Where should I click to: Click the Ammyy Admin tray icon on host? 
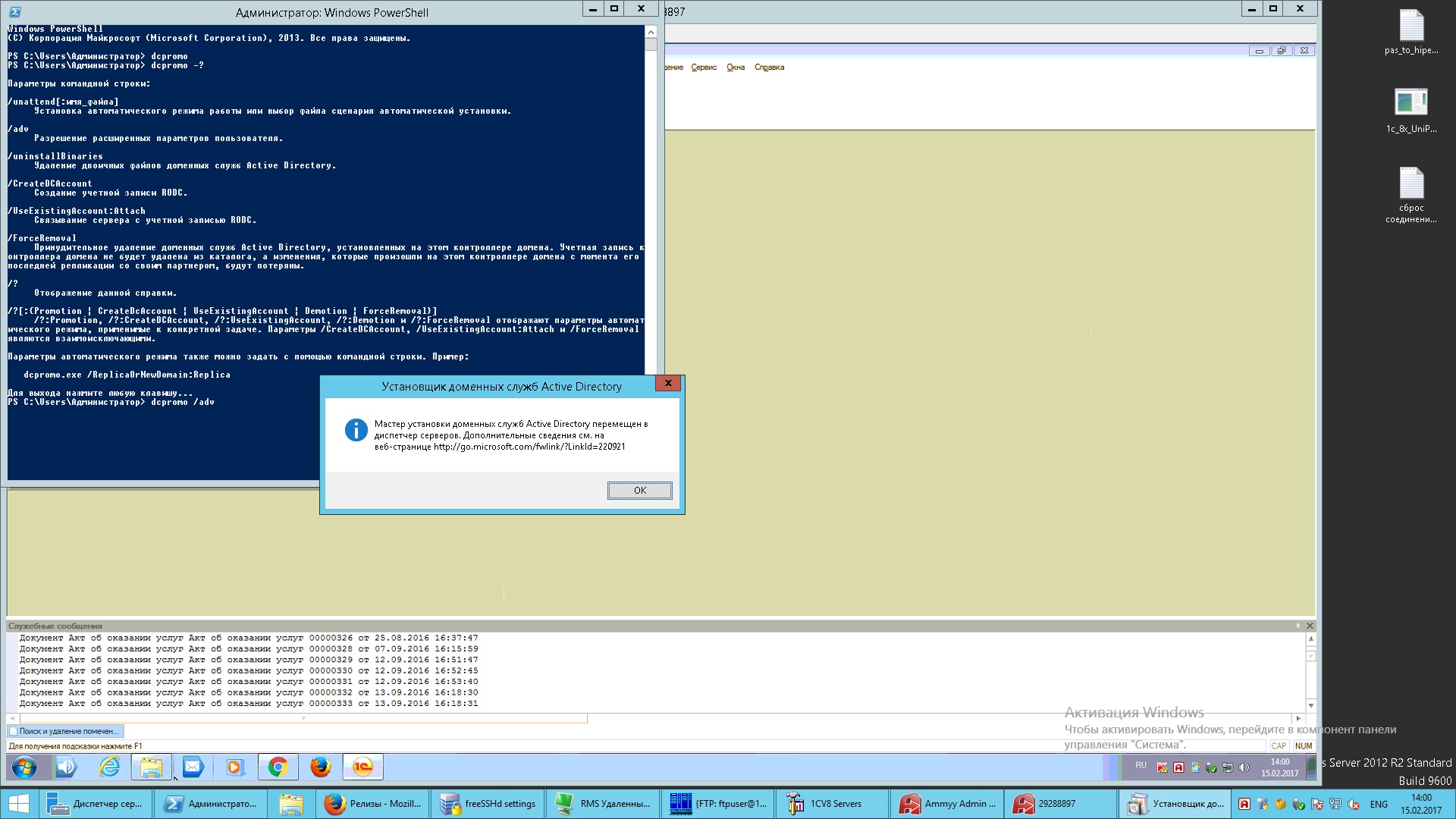[1244, 804]
